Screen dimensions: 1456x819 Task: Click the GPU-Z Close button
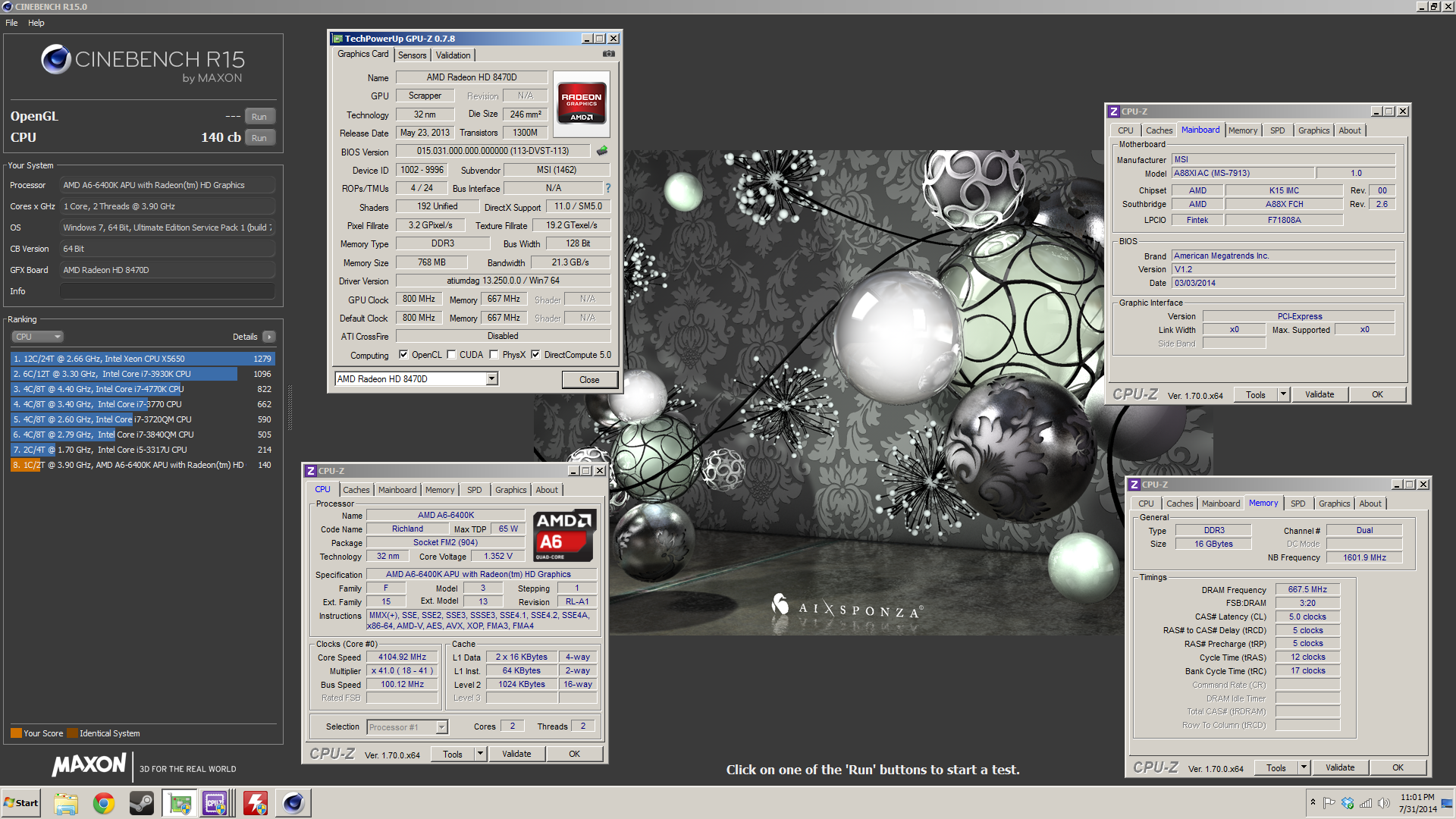pos(589,380)
